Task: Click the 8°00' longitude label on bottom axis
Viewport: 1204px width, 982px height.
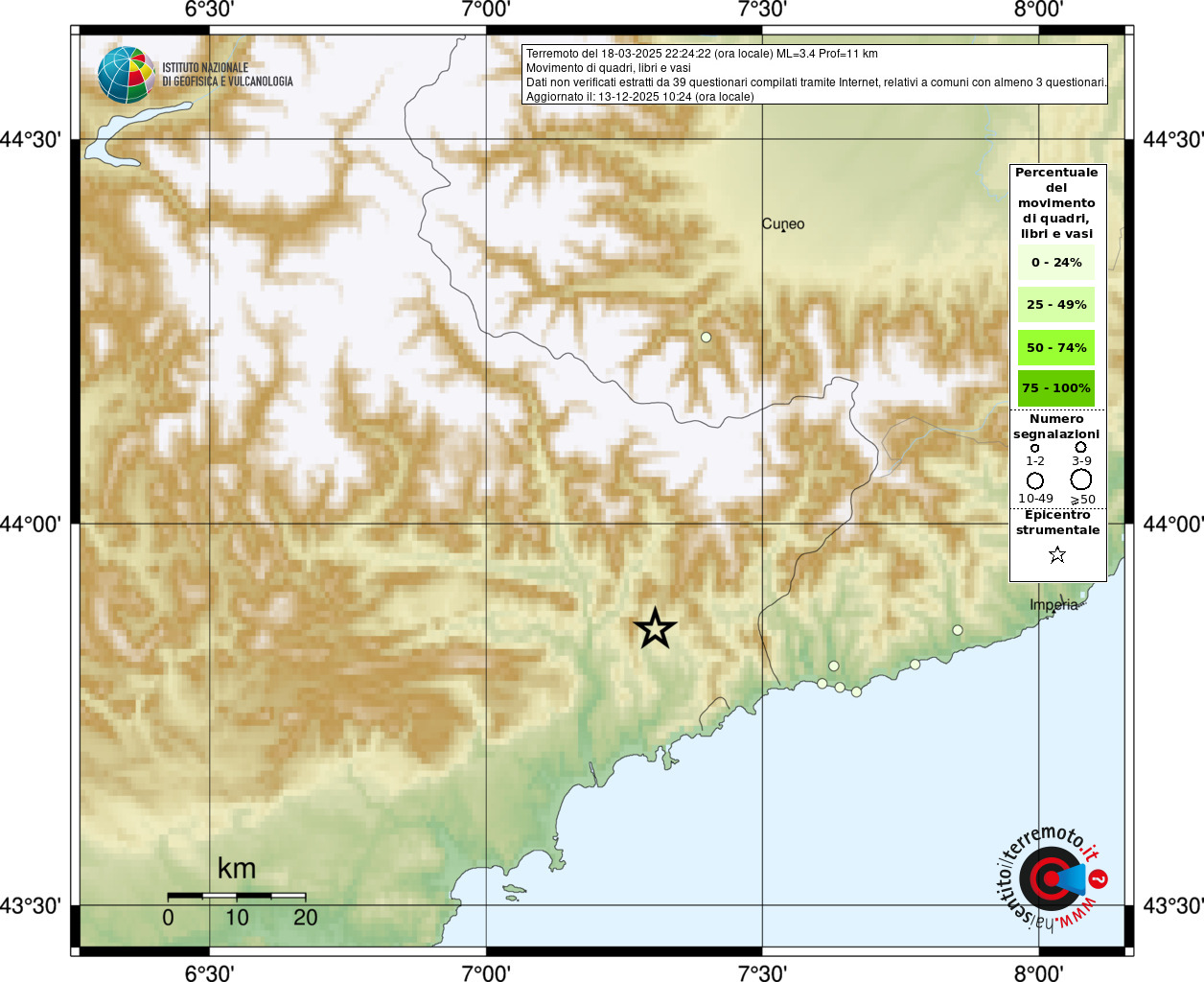Action: (1038, 973)
